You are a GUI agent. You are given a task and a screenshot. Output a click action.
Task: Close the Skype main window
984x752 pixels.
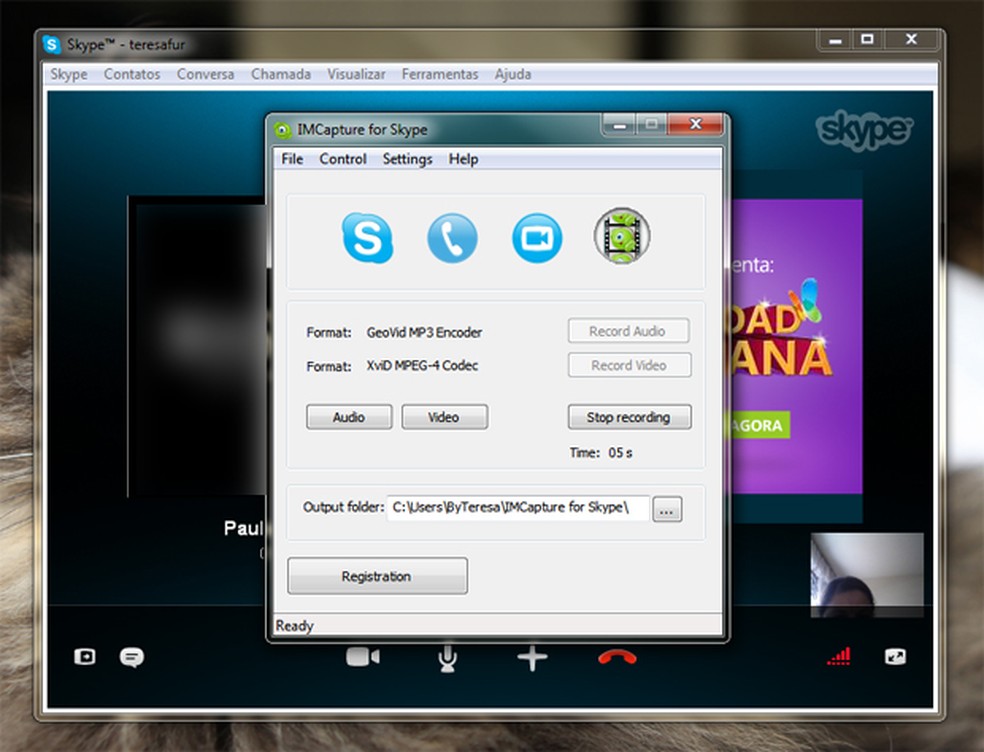click(911, 40)
